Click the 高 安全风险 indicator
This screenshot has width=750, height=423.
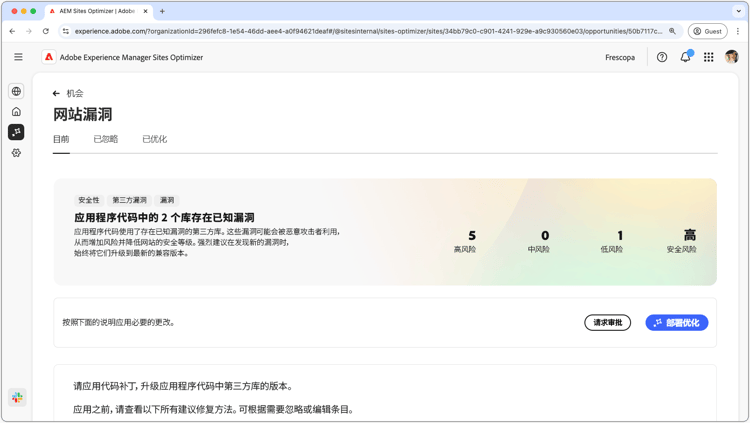click(682, 241)
